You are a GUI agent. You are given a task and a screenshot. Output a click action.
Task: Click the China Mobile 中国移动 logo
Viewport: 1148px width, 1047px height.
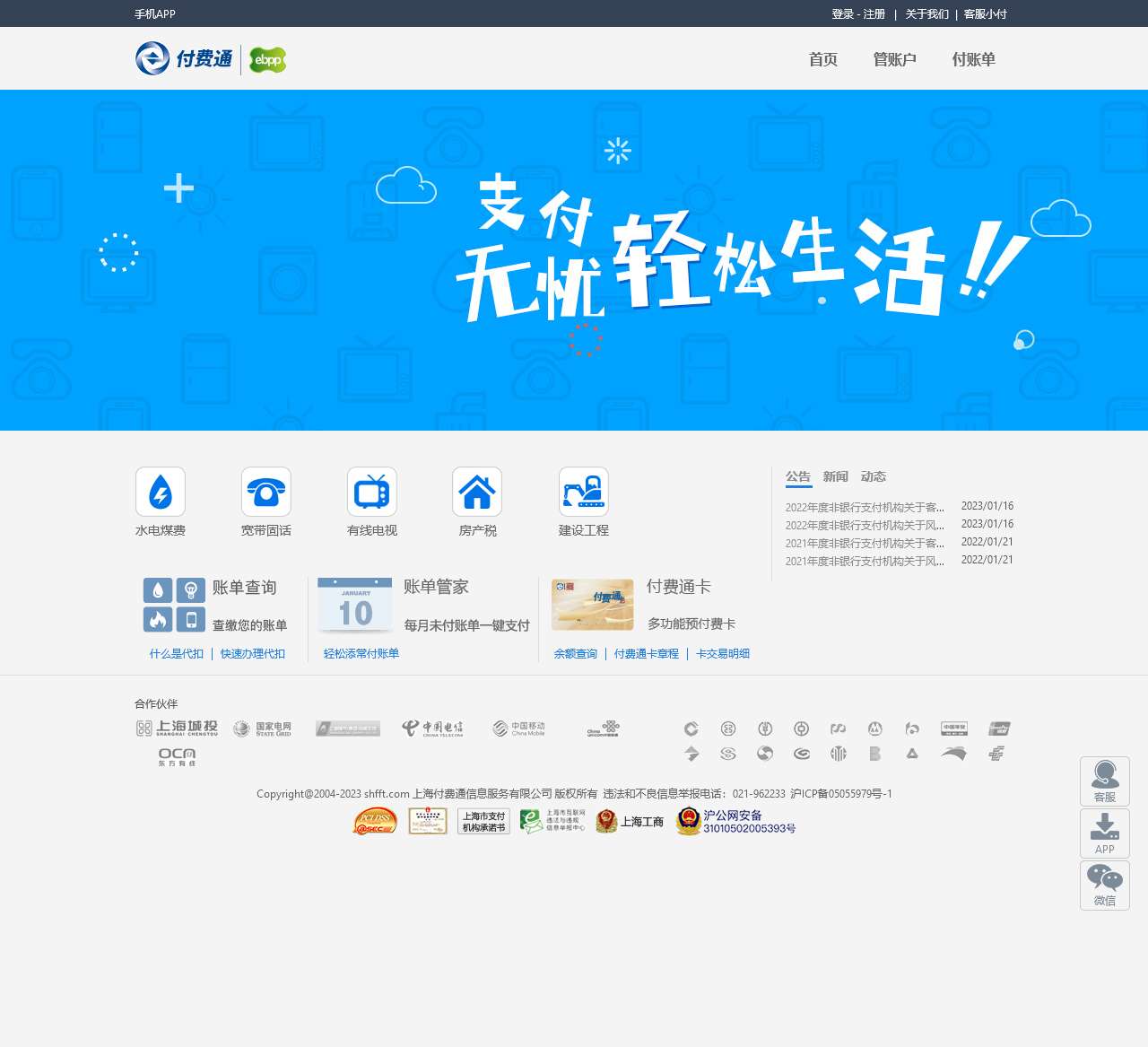(x=518, y=729)
